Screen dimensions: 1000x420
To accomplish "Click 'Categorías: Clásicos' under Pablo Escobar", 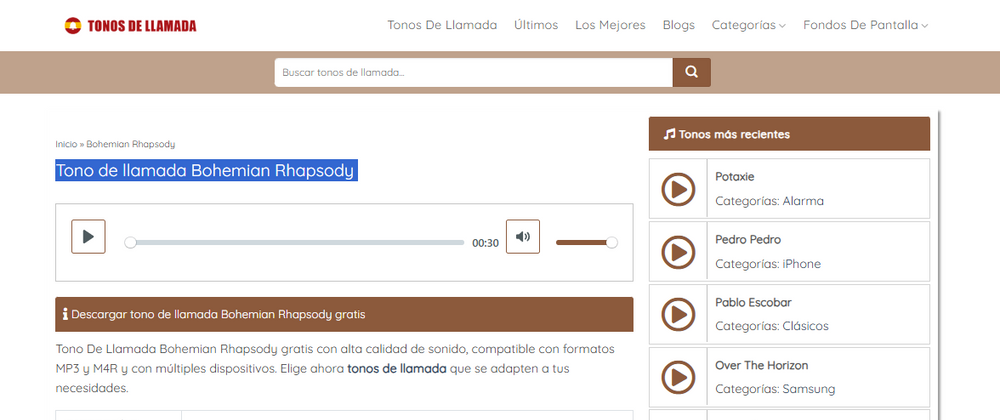I will tap(772, 326).
